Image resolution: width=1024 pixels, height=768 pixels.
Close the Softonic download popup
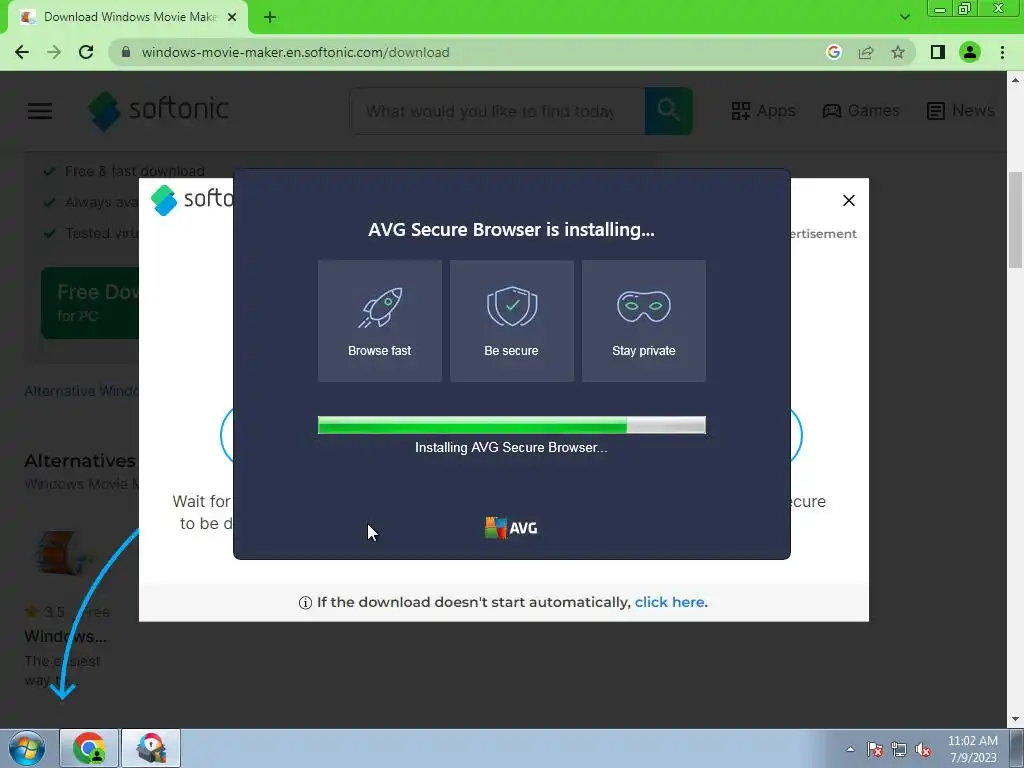coord(848,200)
